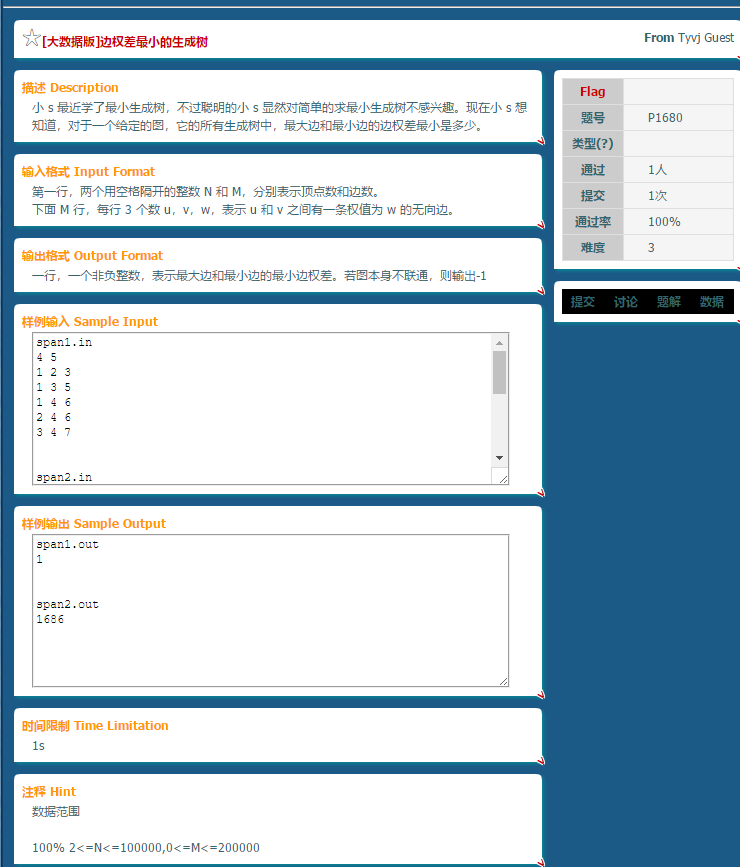
Task: Open the 讨论 discussion tab
Action: (x=626, y=302)
